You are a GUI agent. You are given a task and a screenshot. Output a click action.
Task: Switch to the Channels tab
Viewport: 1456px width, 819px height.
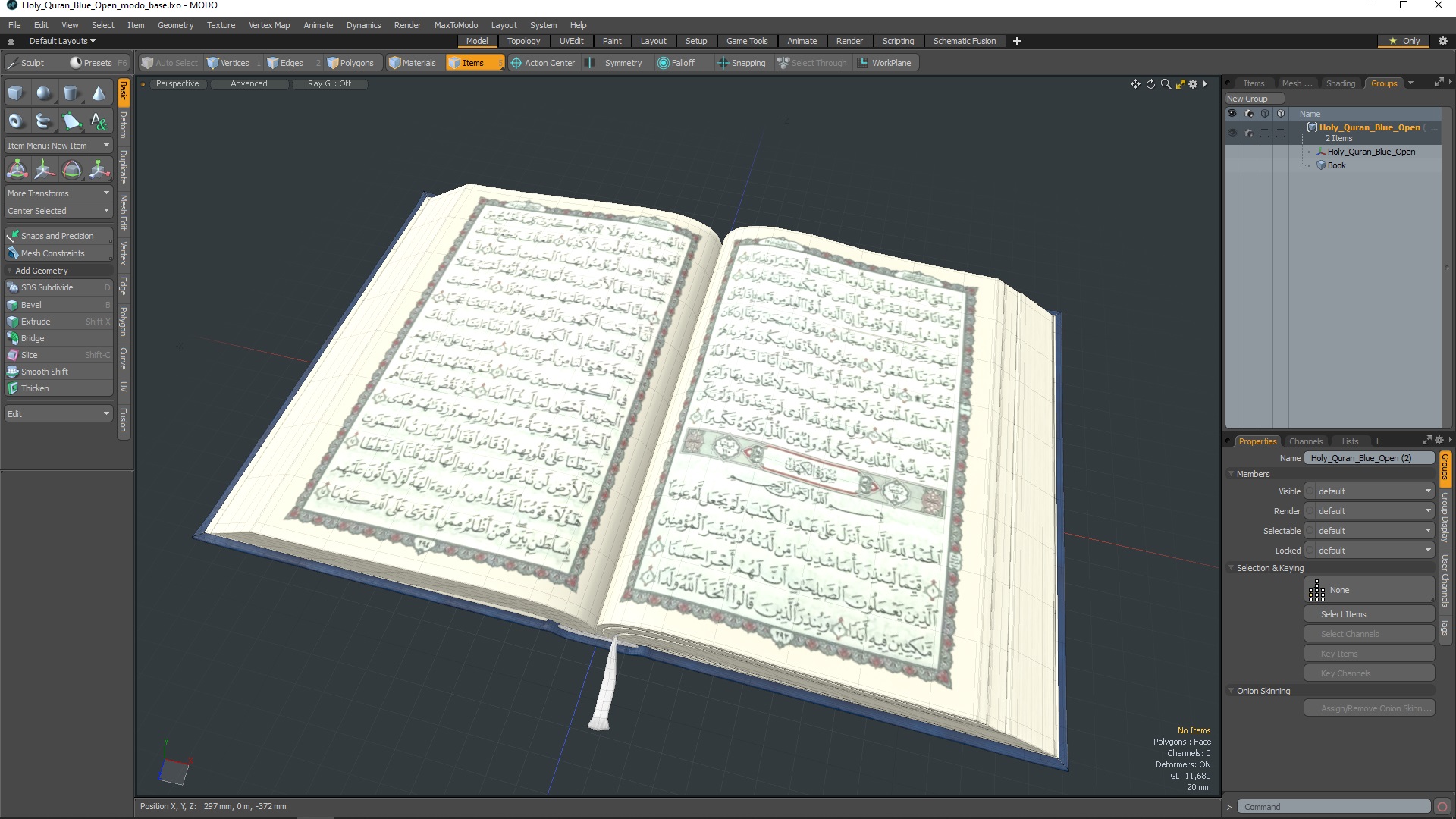pyautogui.click(x=1305, y=441)
